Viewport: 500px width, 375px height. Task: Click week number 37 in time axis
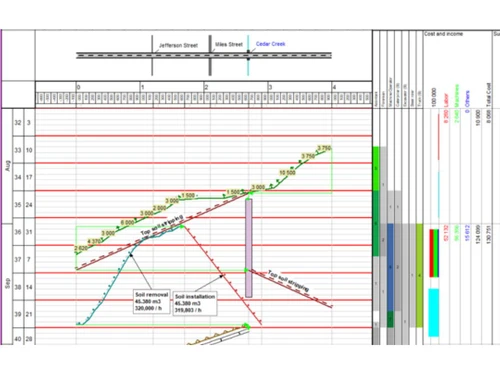[x=18, y=259]
